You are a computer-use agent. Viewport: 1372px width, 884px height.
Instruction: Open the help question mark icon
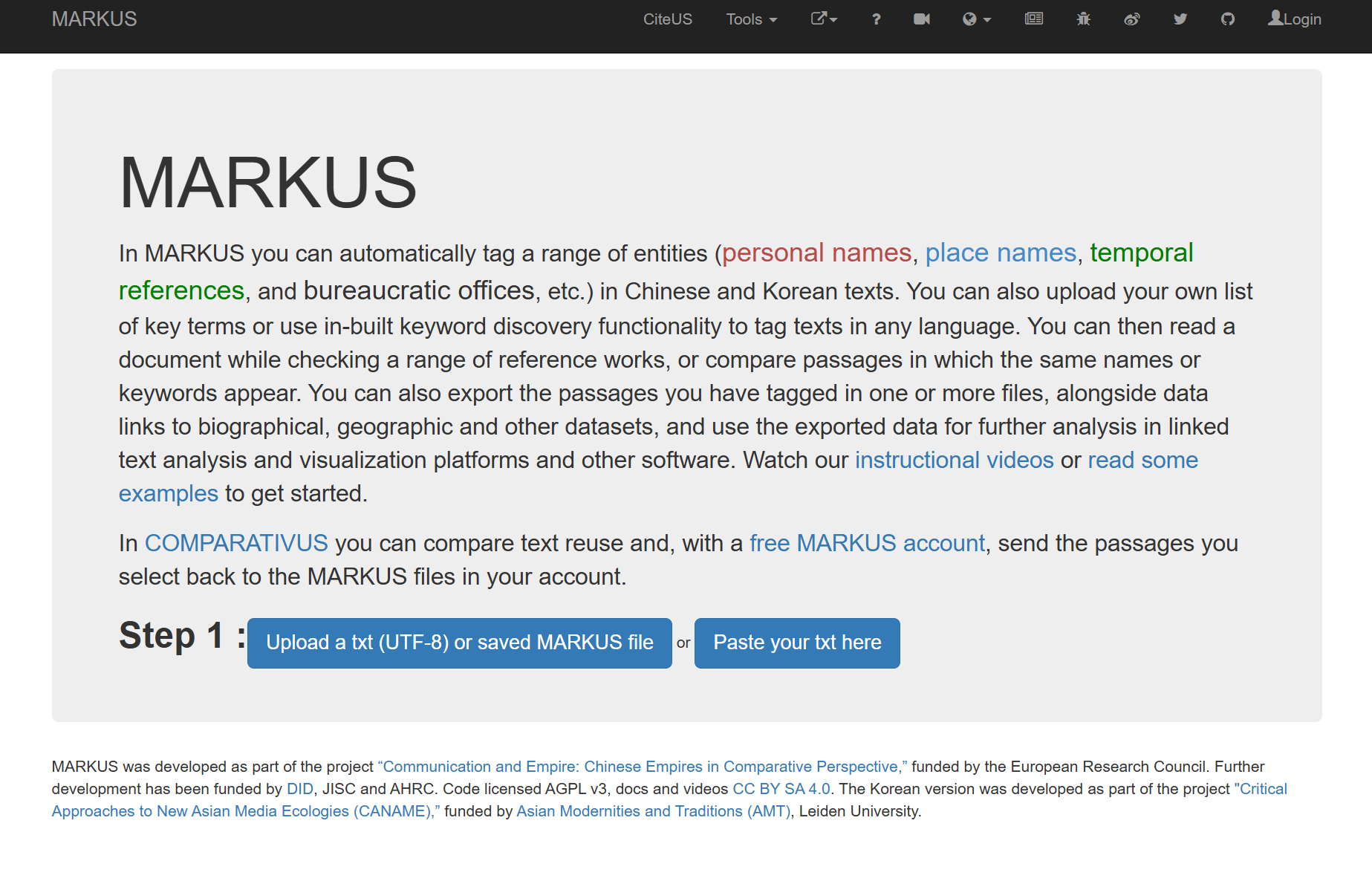tap(877, 19)
